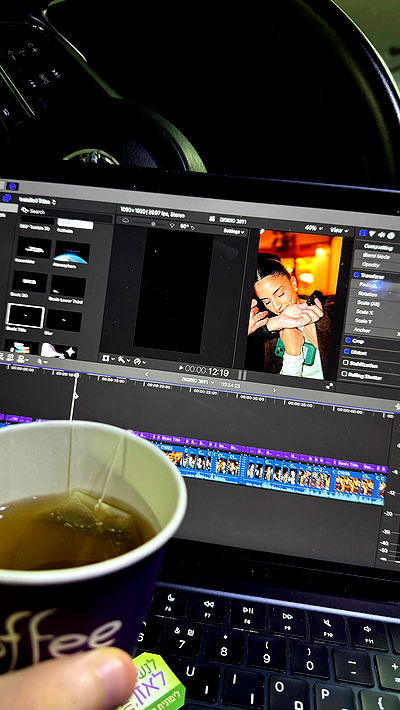Open the transform tool pop-up under viewer

108,358
